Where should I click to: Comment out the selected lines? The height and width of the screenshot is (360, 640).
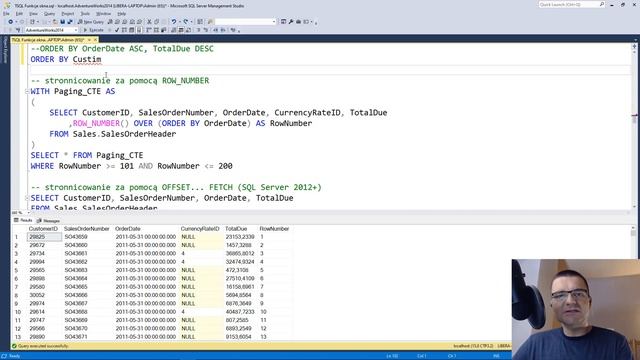click(198, 30)
